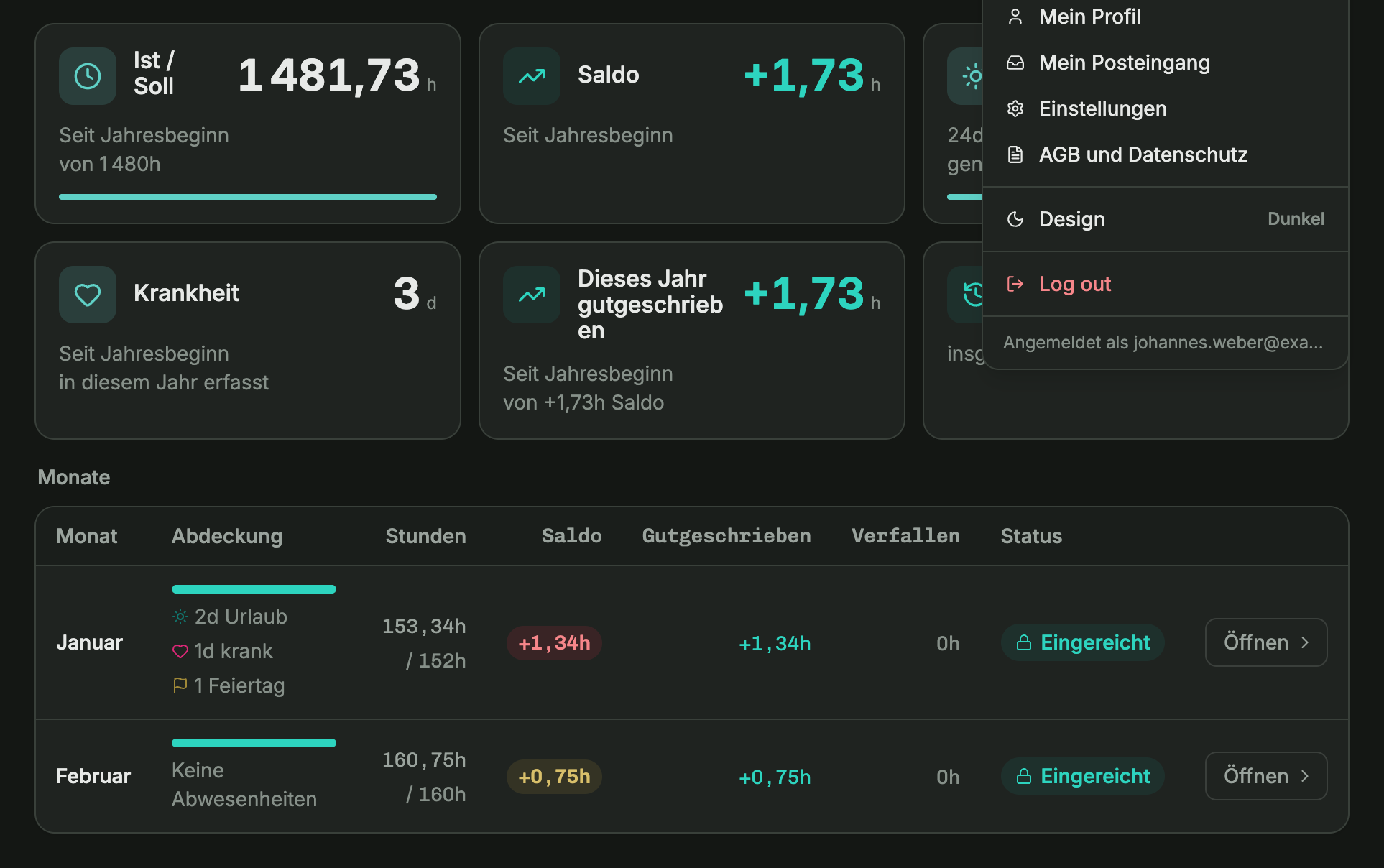Switch Design theme currently set to Dunkel
Screen dimensions: 1384x868
pyautogui.click(x=1165, y=219)
